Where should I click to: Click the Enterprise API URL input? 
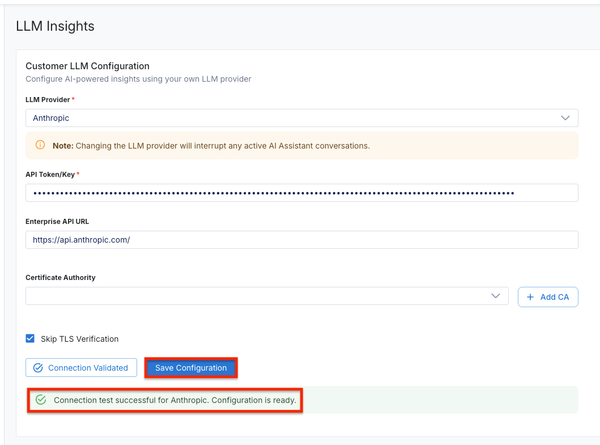coord(300,240)
